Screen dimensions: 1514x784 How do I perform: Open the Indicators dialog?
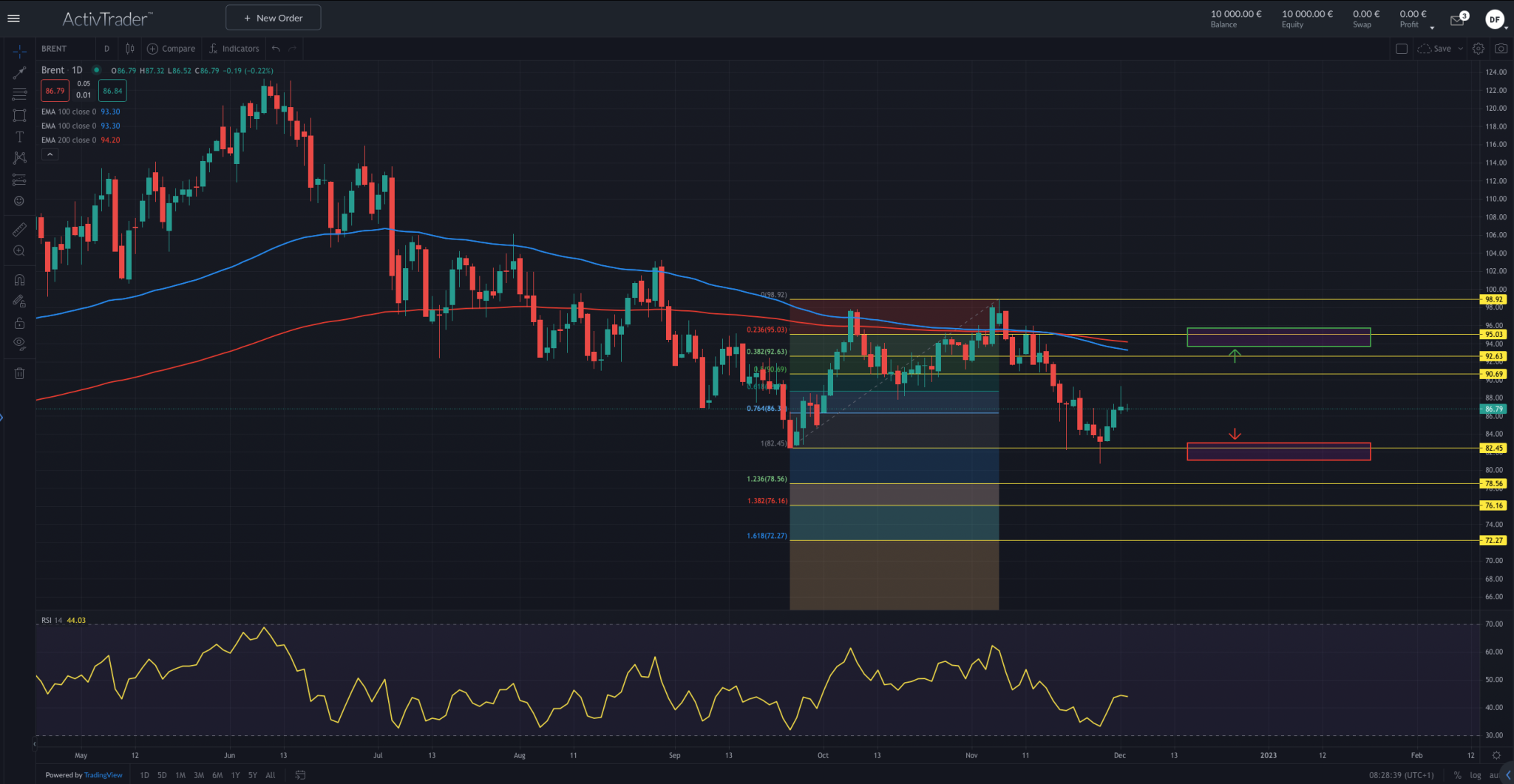coord(234,49)
